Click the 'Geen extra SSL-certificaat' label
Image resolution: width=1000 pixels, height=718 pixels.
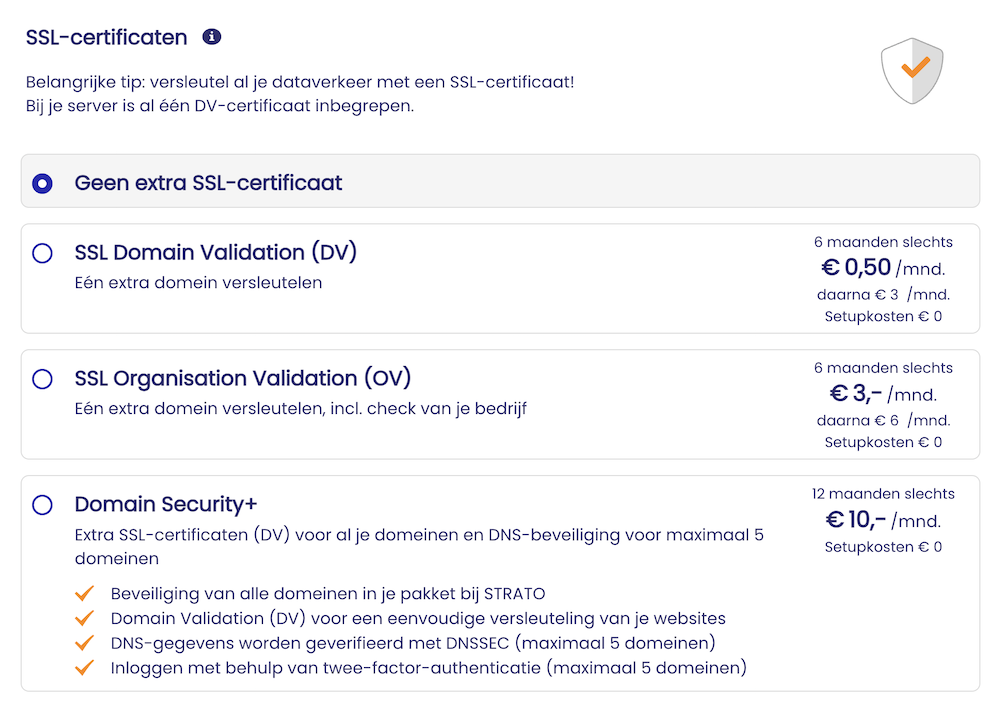(x=208, y=183)
